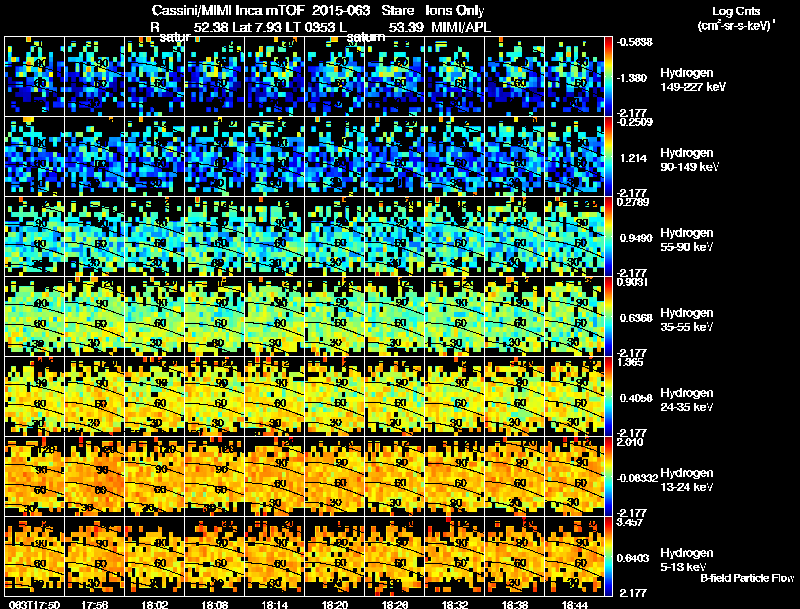Click the color scale bar for 24-35 keV row

608,397
